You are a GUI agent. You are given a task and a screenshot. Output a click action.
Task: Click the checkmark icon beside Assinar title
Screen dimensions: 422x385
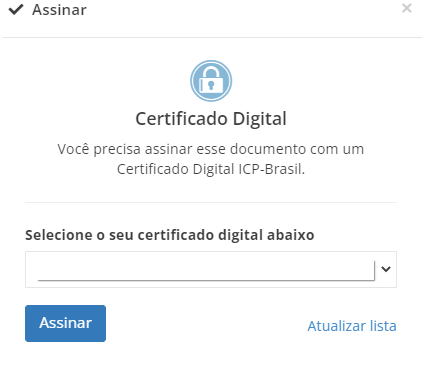[x=16, y=10]
